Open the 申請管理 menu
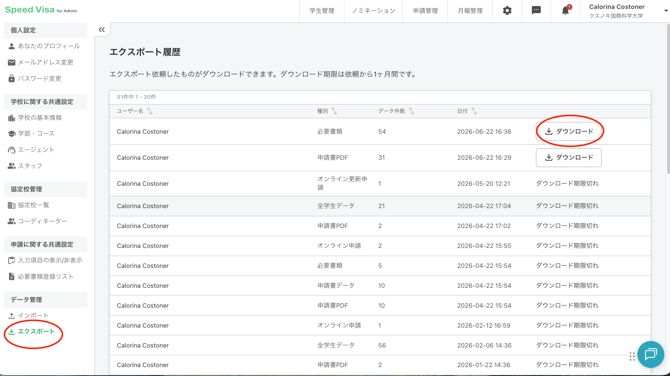The image size is (670, 376). [425, 11]
